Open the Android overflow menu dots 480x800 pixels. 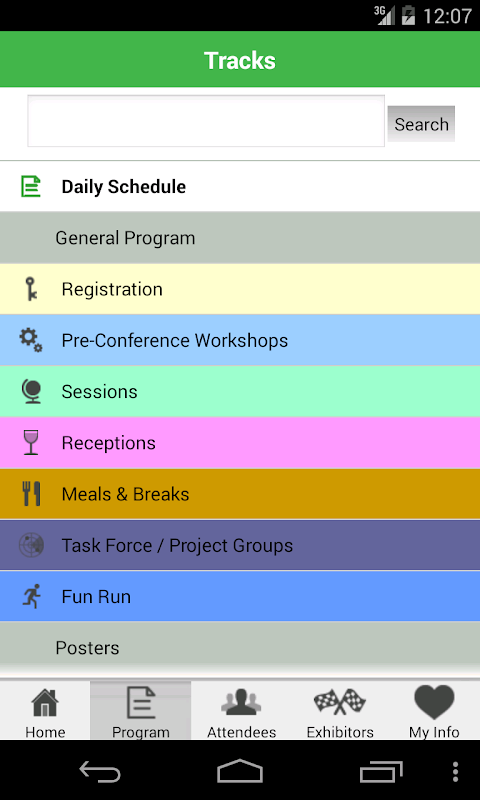(x=456, y=771)
